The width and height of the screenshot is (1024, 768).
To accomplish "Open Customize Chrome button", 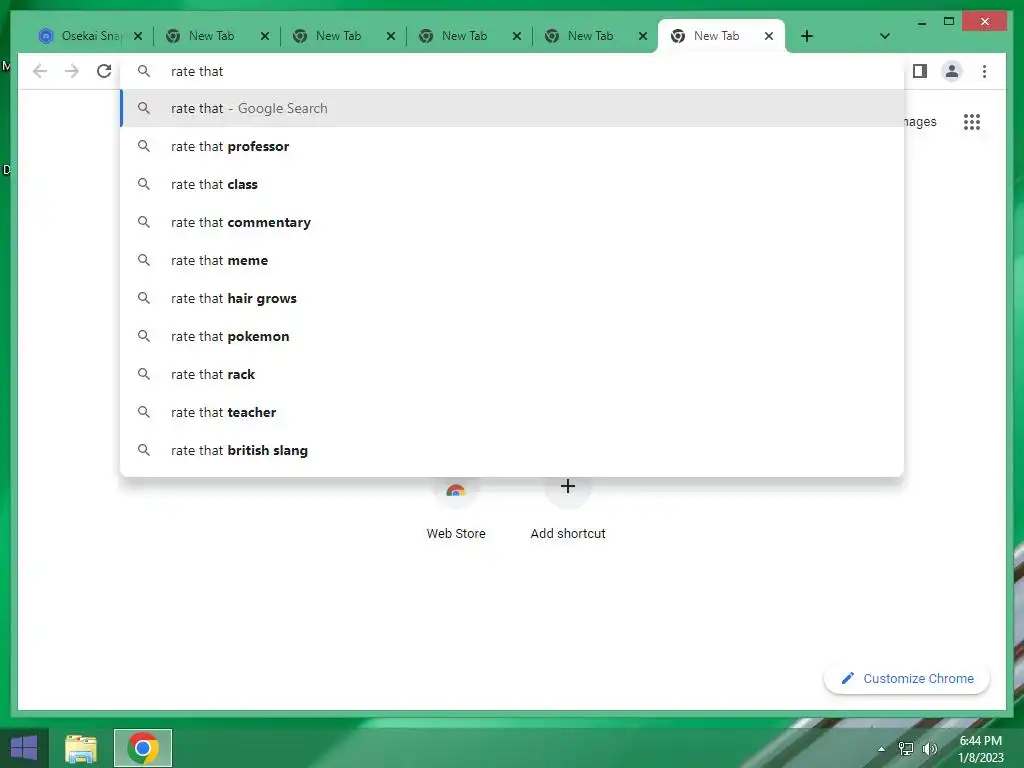I will coord(907,679).
